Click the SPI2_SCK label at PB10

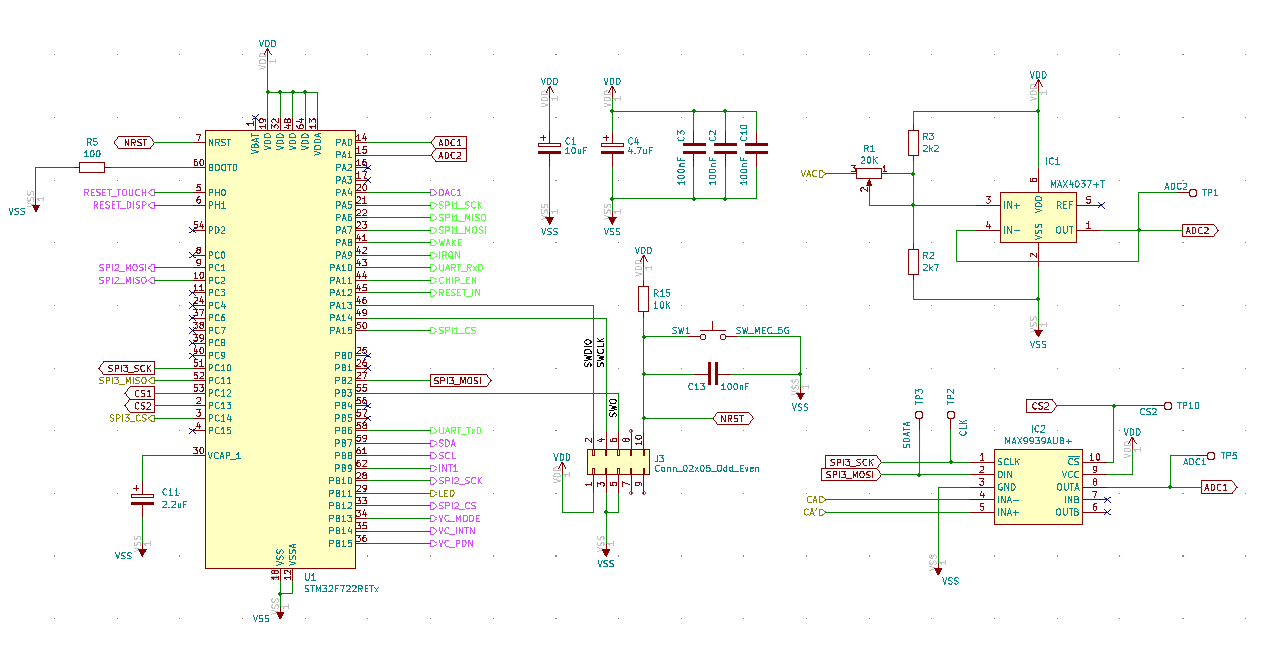(x=457, y=480)
